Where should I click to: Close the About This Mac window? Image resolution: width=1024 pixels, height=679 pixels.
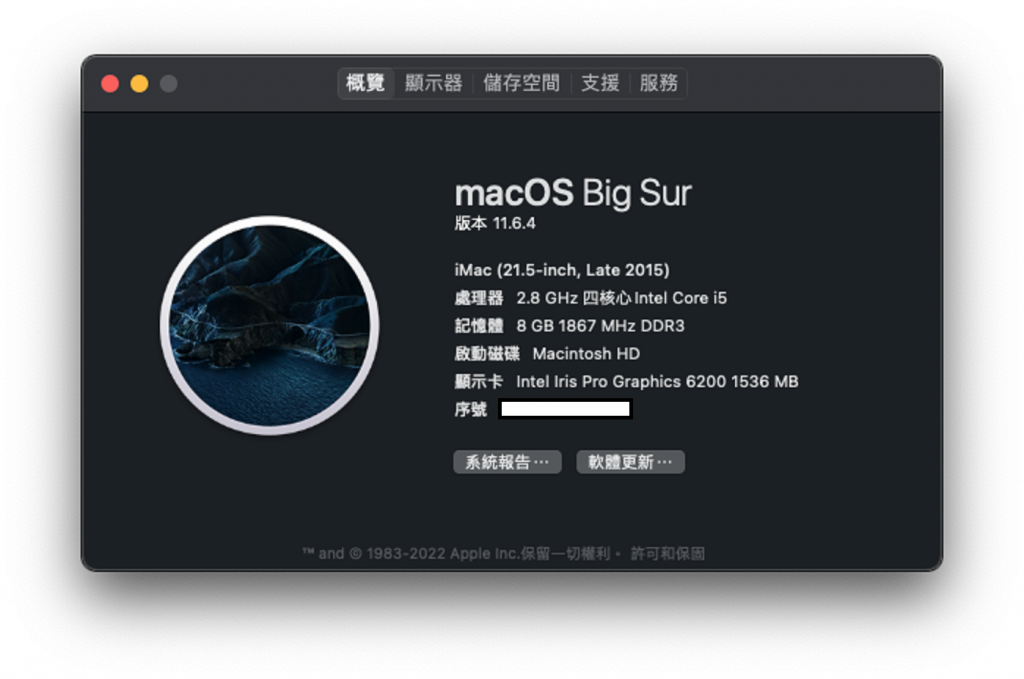point(110,84)
